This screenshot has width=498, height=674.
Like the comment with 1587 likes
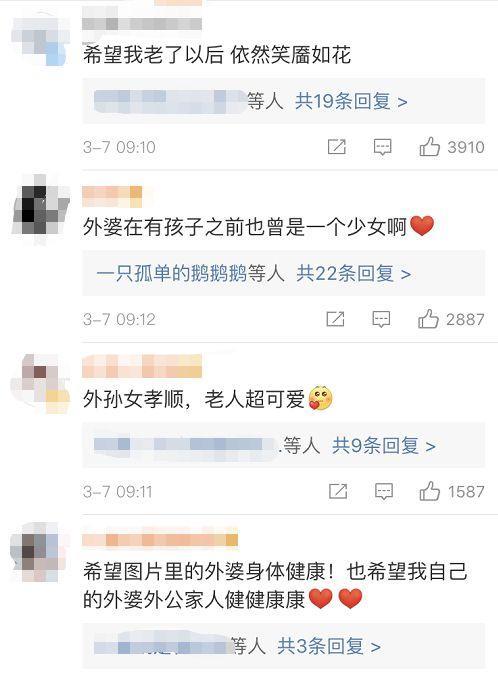pos(430,491)
